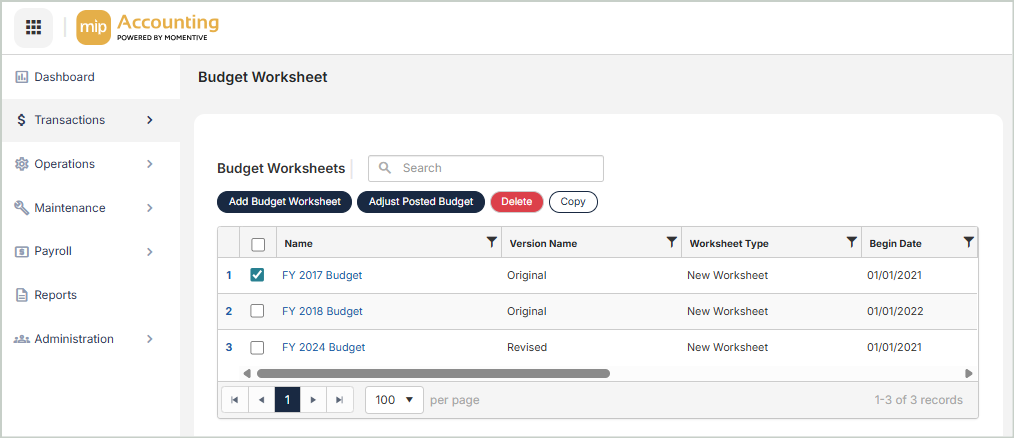Go to the last page icon
Screen dimensions: 1014x438
[x=340, y=400]
